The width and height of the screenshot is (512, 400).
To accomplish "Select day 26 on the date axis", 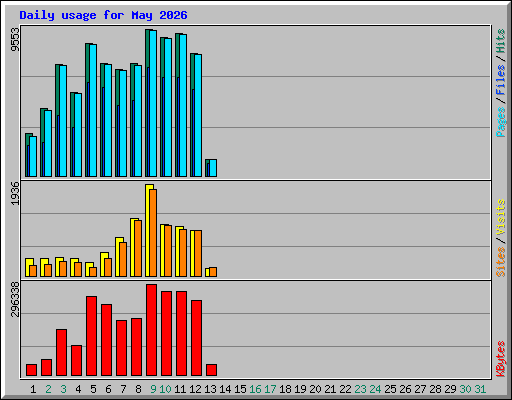I will click(x=405, y=389).
